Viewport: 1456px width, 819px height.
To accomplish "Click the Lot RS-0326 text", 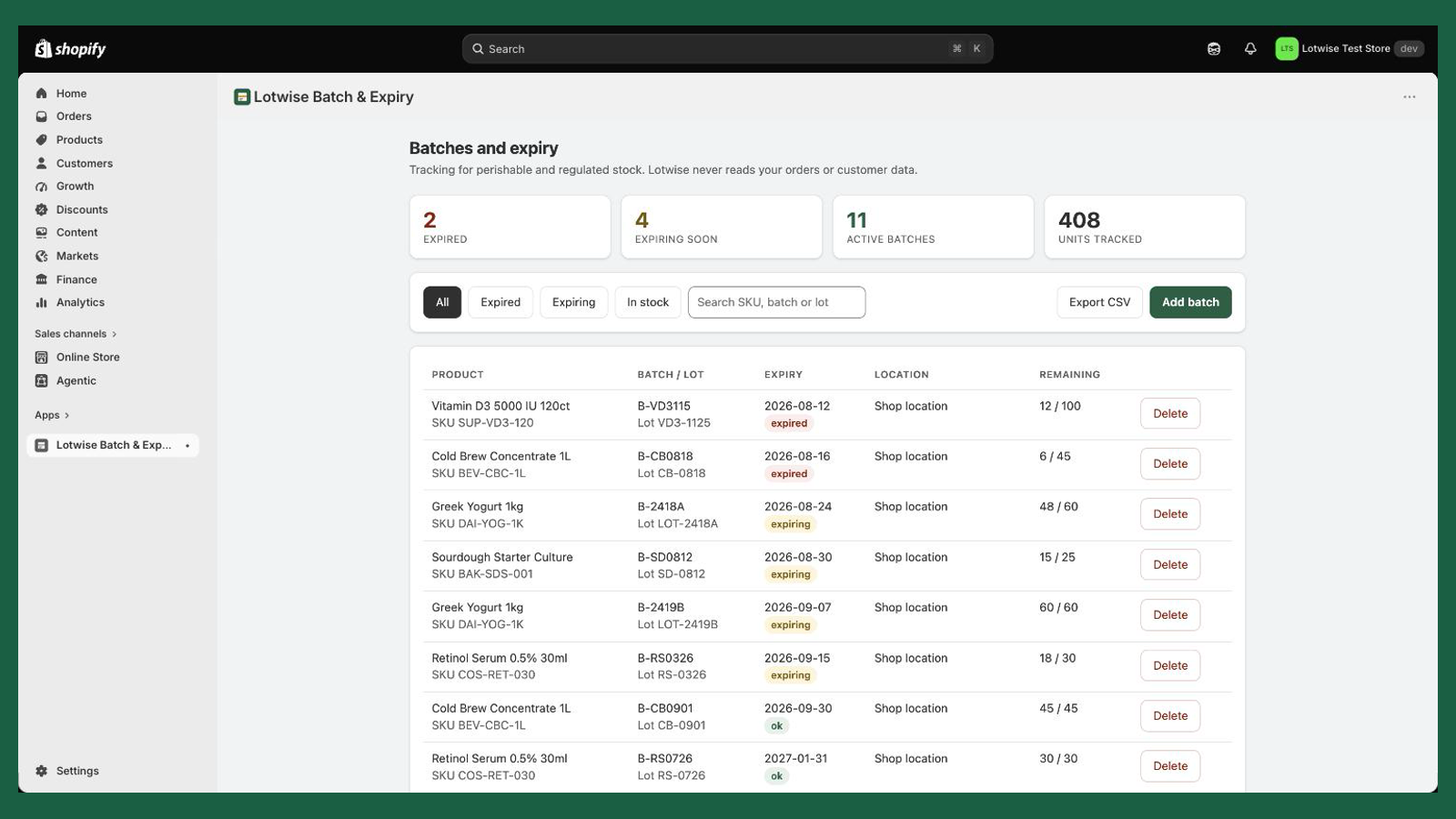I will [x=672, y=675].
